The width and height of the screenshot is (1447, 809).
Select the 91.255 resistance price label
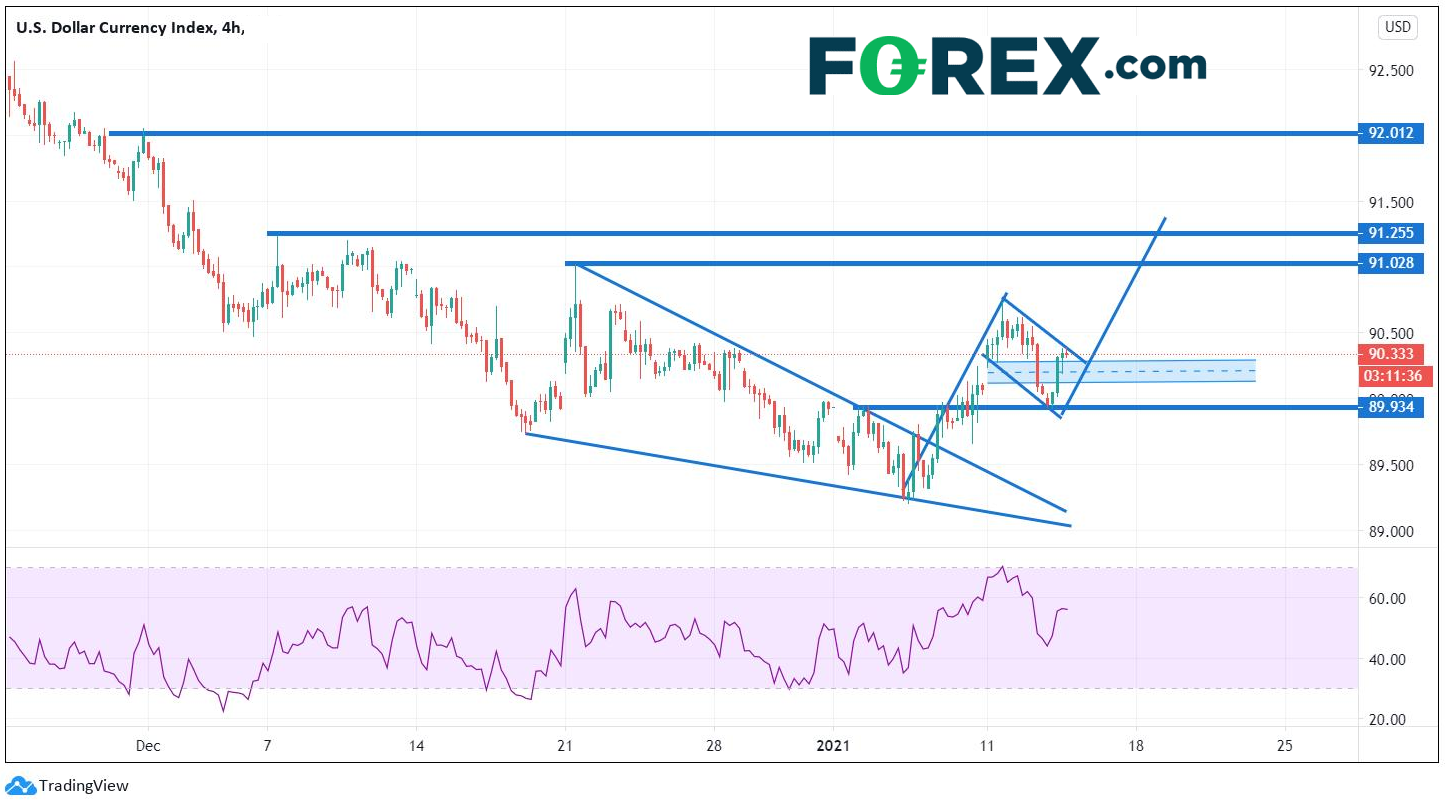click(1390, 233)
